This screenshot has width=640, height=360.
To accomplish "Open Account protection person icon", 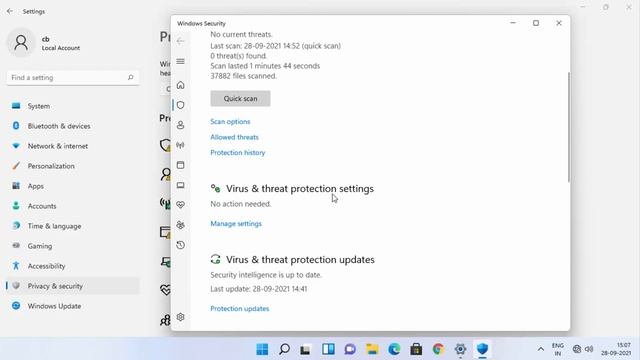I will [x=180, y=125].
